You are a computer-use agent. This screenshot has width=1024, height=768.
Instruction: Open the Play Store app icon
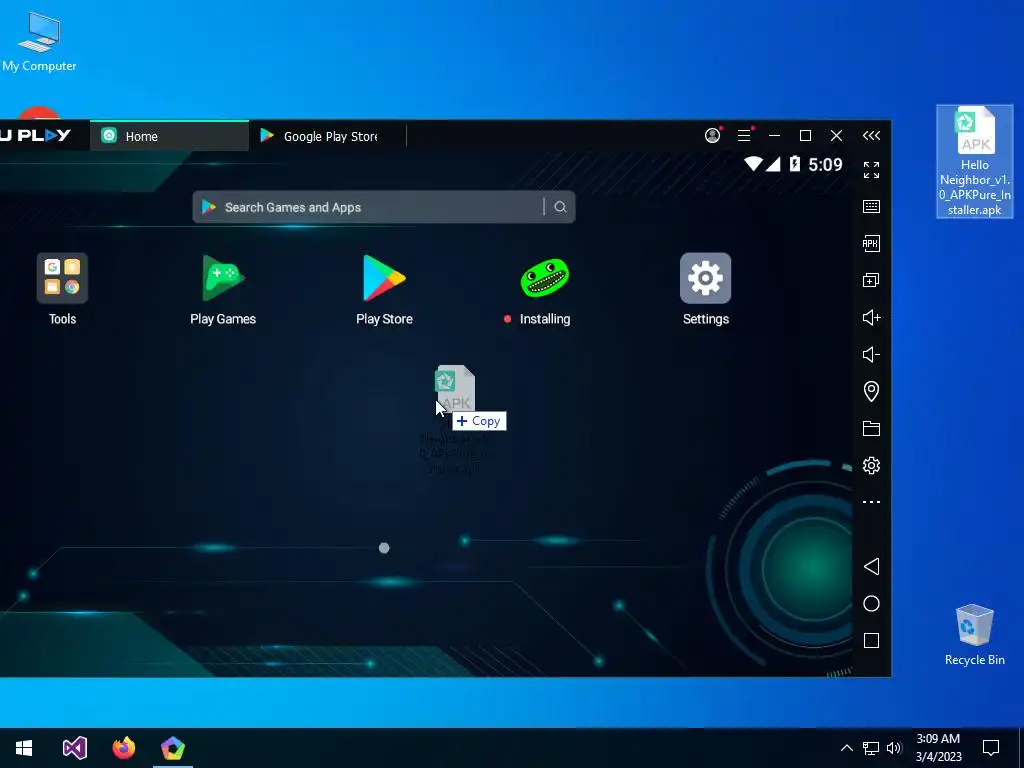click(384, 278)
